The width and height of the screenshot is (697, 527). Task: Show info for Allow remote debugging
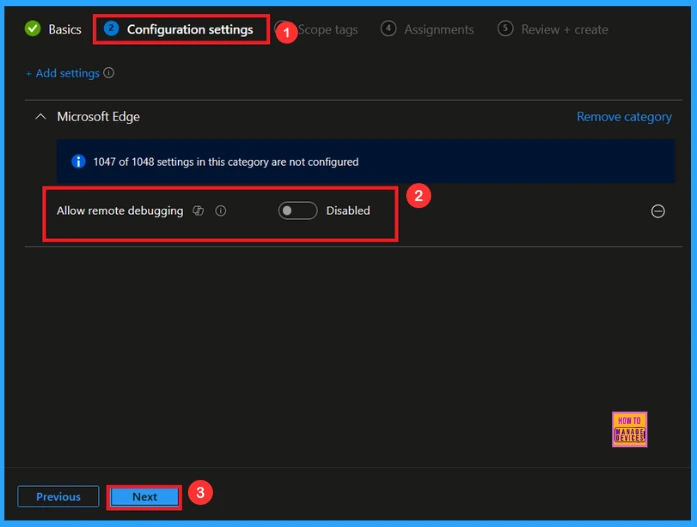point(220,211)
